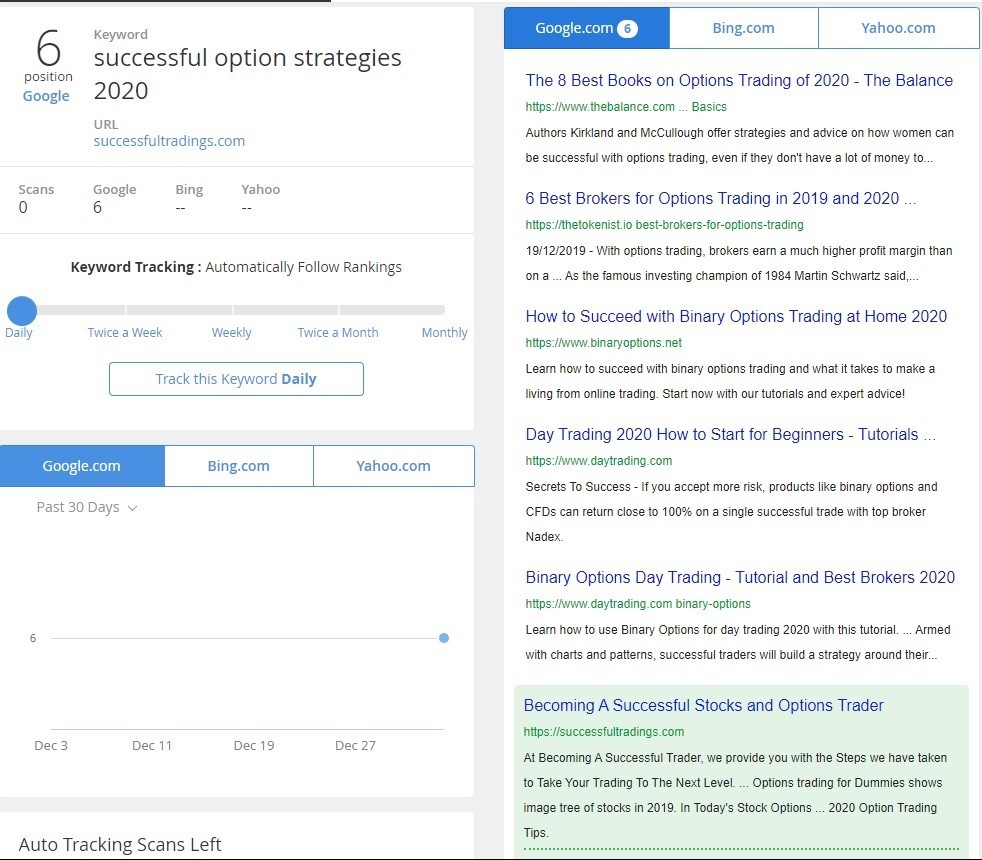
Task: Click the large position number 6
Action: pos(48,48)
